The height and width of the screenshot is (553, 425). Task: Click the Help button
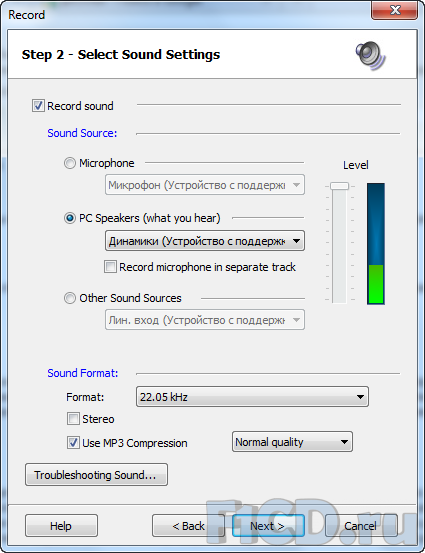point(61,525)
